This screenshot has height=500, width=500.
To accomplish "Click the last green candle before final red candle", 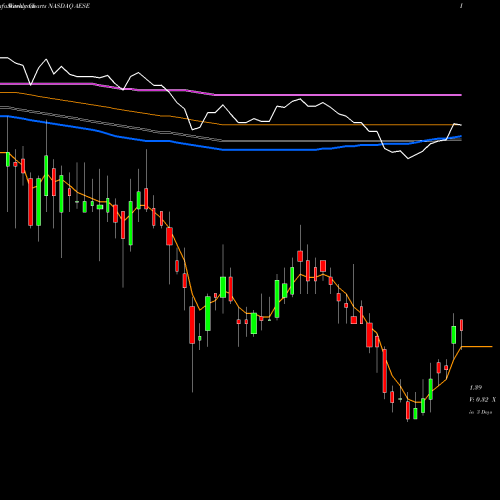I will [454, 335].
